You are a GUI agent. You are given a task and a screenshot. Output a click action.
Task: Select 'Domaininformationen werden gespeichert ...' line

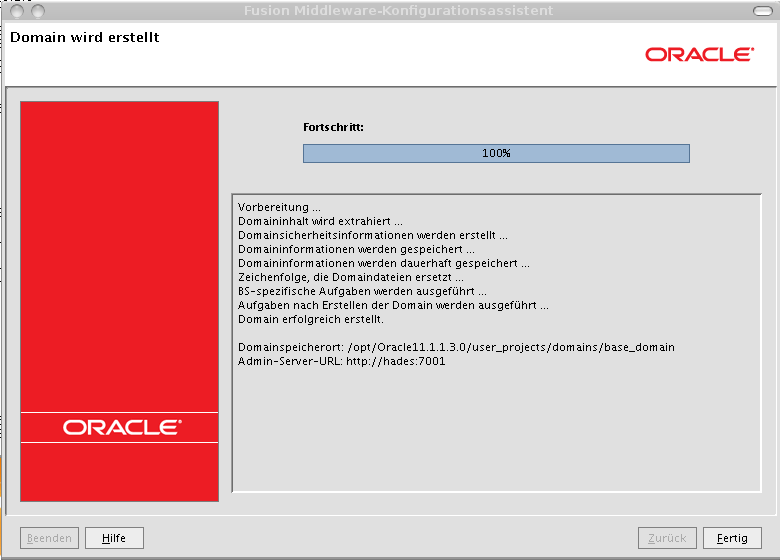pos(356,249)
